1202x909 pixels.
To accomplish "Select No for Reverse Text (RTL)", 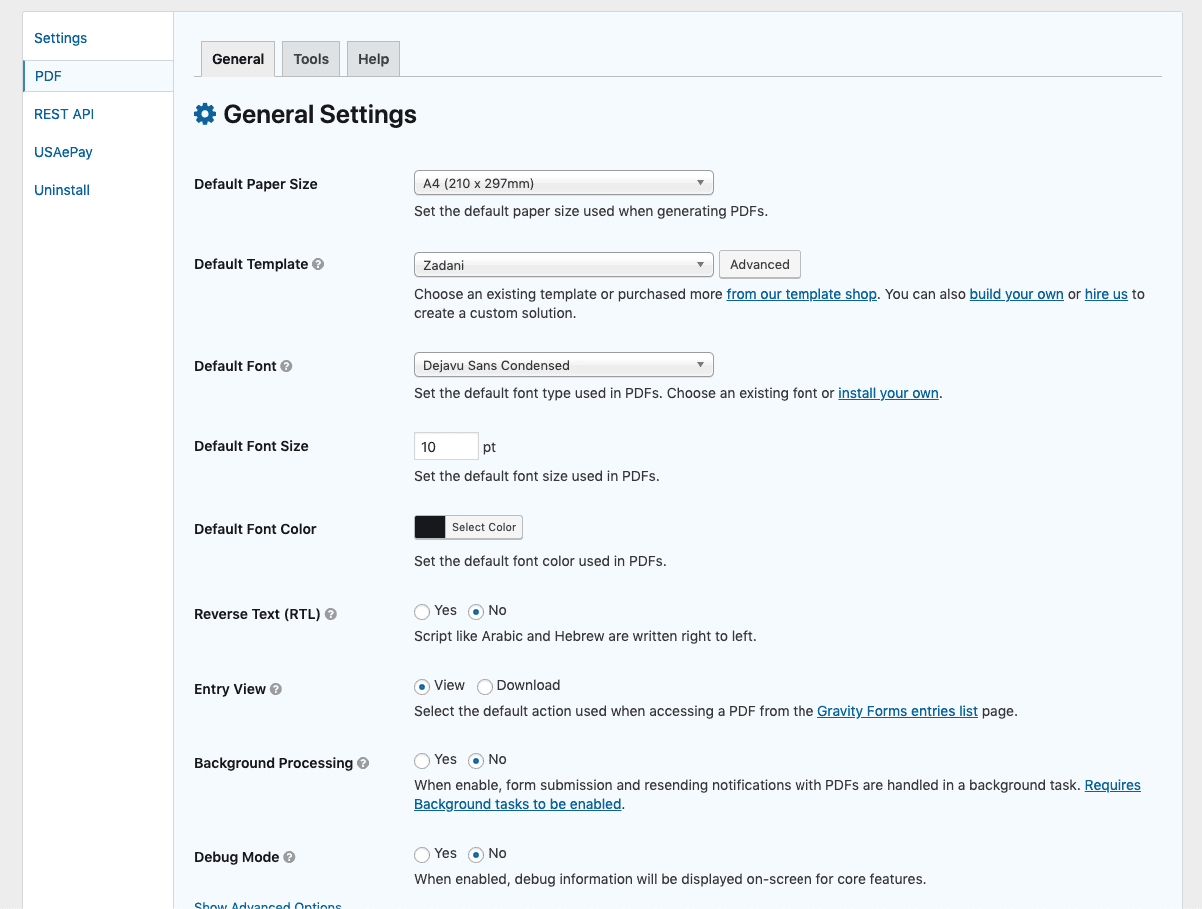I will click(x=476, y=611).
